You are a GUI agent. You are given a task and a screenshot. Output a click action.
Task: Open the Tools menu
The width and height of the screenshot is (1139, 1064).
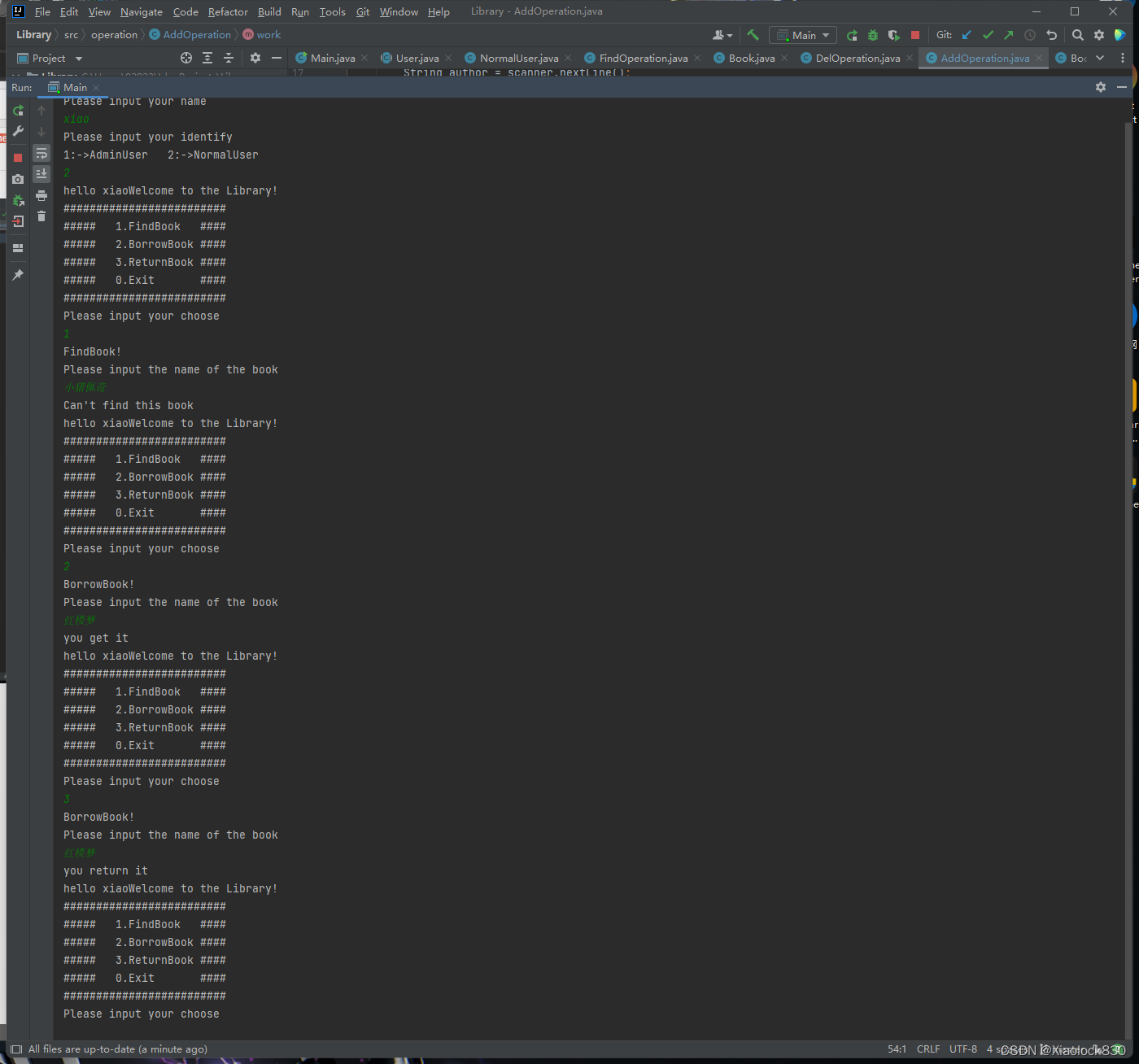point(332,11)
